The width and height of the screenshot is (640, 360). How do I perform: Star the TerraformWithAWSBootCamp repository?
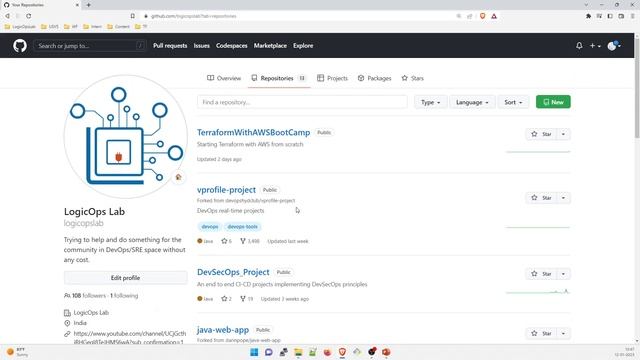pos(541,134)
